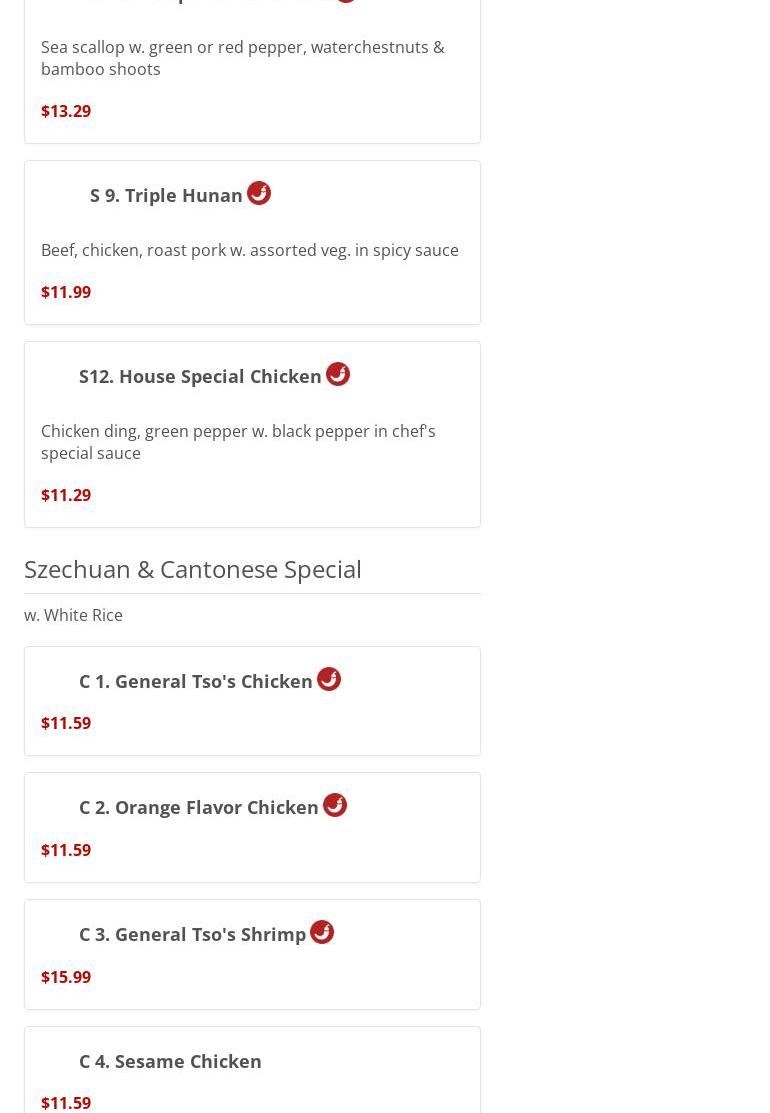Open S12. House Special Chicken item
The height and width of the screenshot is (1113, 770).
point(200,377)
